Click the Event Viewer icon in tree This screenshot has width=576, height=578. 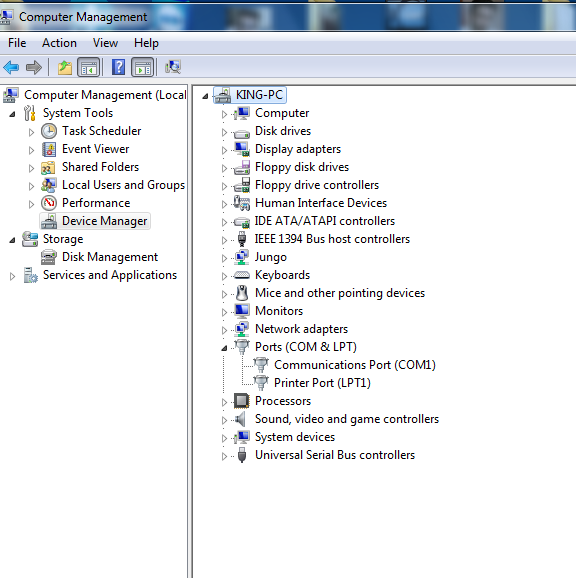click(x=49, y=149)
